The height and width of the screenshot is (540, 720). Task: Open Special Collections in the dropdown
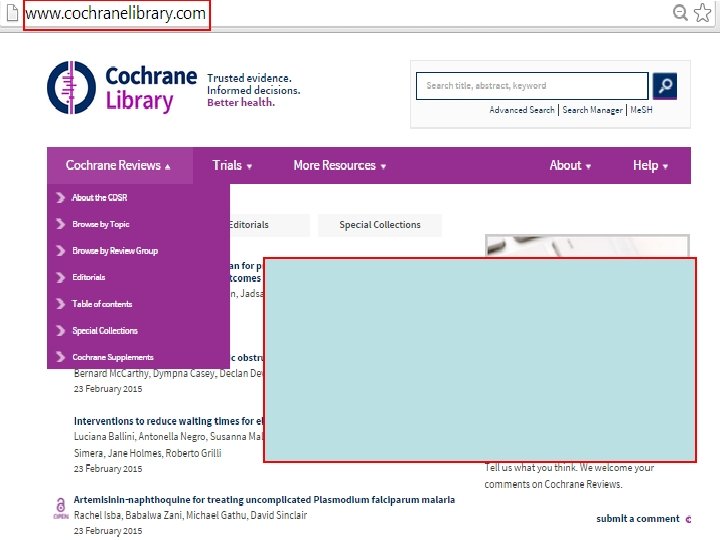coord(105,331)
